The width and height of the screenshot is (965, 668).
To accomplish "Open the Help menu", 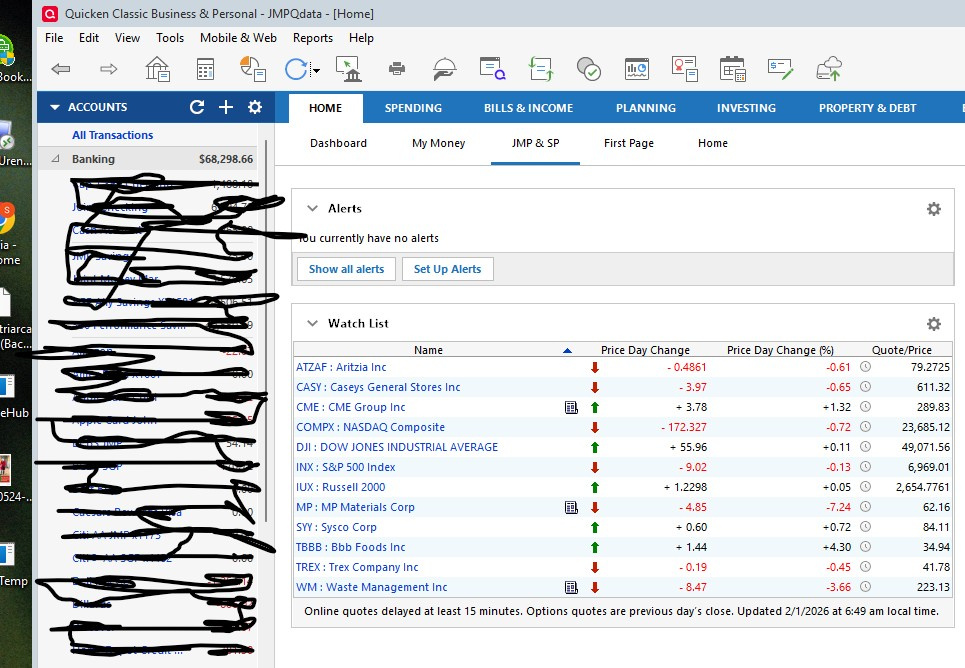I will pyautogui.click(x=361, y=38).
